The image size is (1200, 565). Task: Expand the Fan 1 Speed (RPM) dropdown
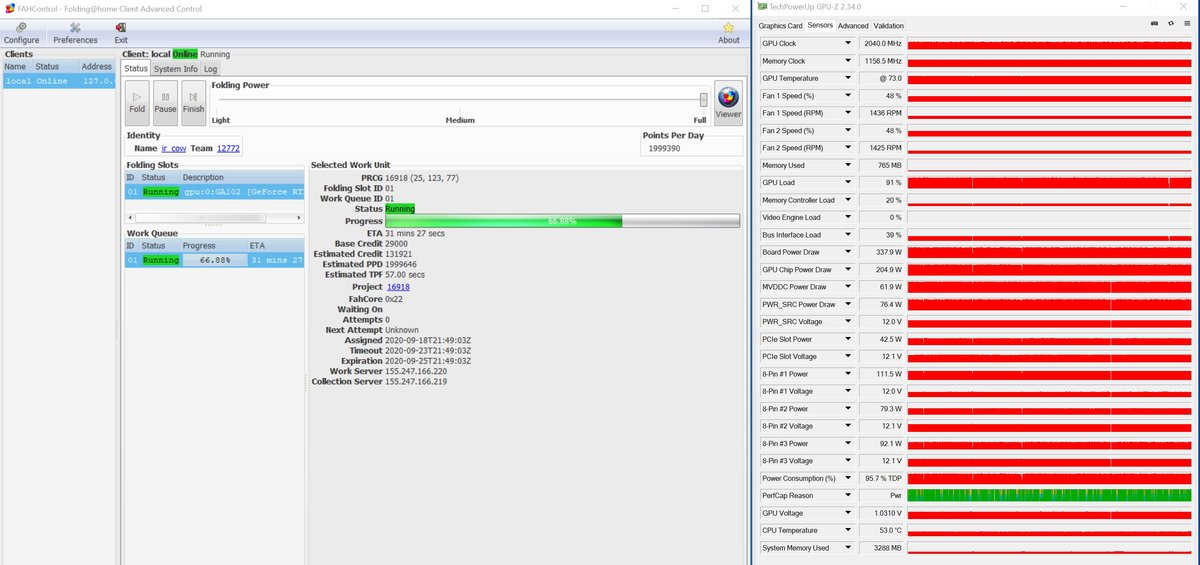click(x=848, y=113)
